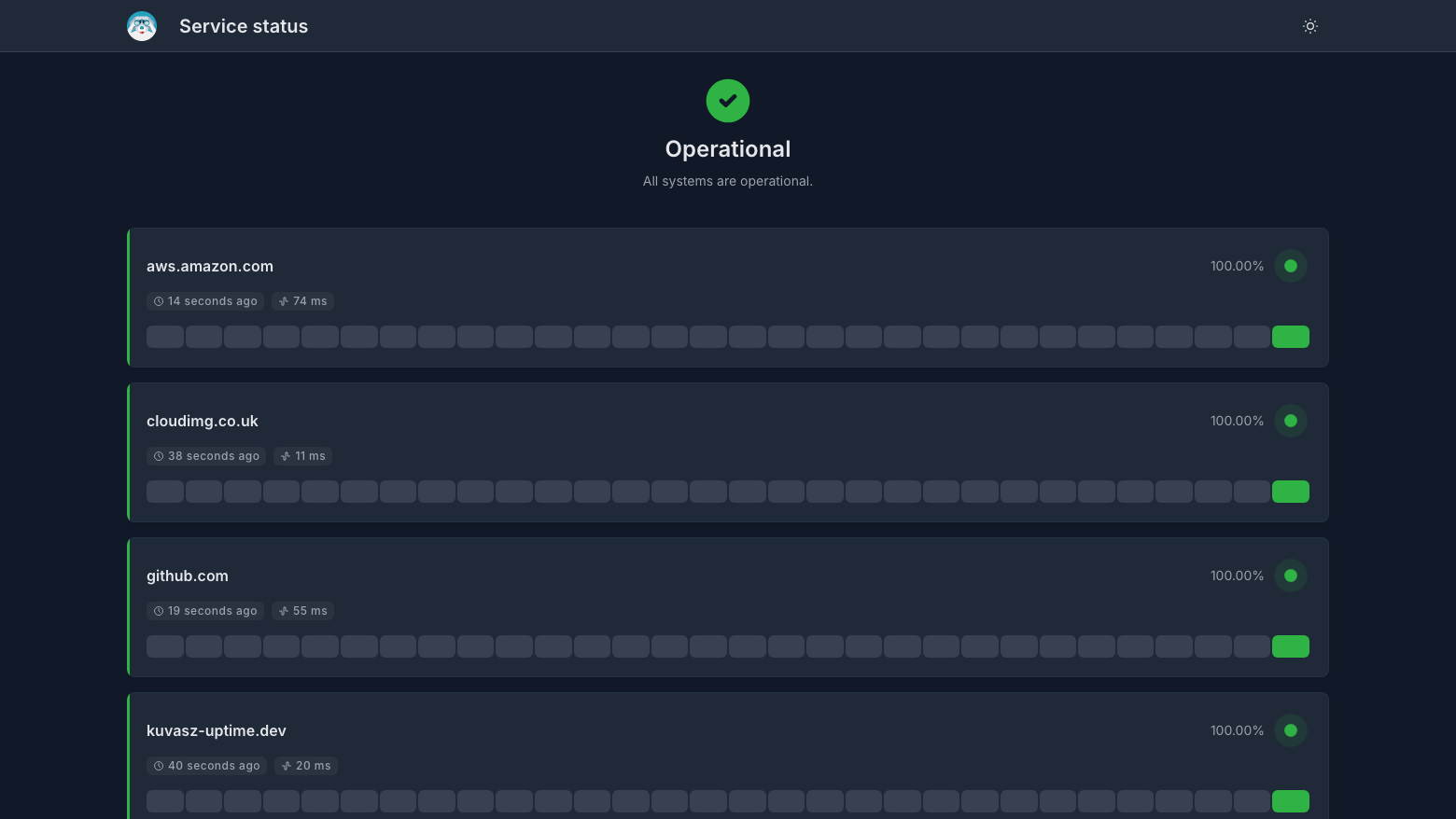1456x819 pixels.
Task: Click 100.00% uptime value for github.com
Action: tap(1237, 576)
